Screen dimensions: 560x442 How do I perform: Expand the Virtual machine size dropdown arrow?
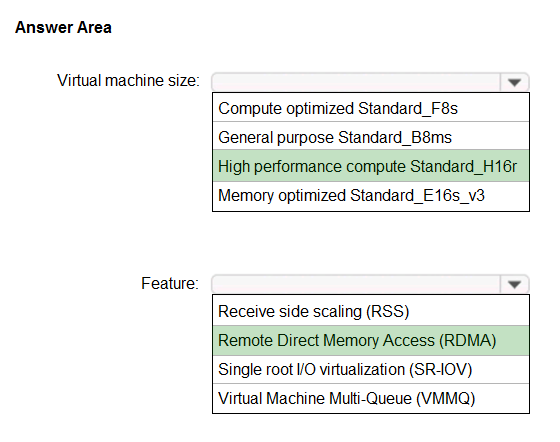pyautogui.click(x=514, y=82)
